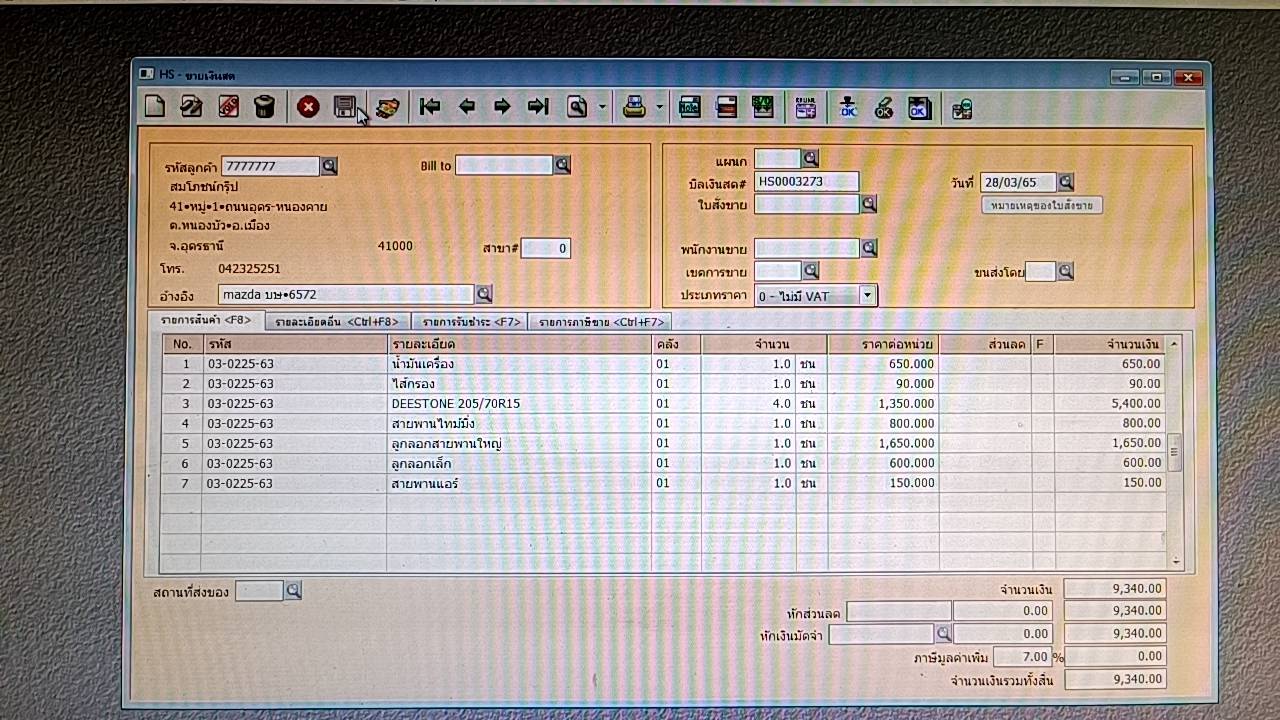This screenshot has height=720, width=1280.
Task: Click customer code field 7777777
Action: (x=270, y=166)
